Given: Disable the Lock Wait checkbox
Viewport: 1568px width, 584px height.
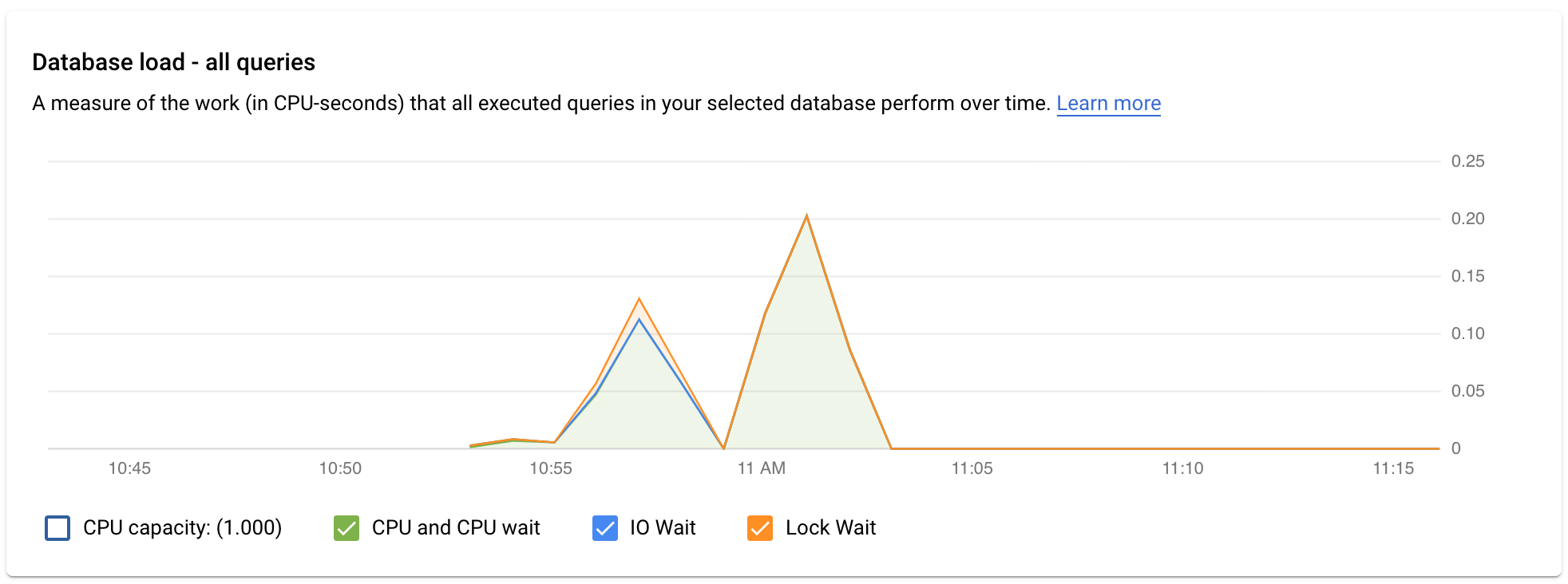Looking at the screenshot, I should pos(760,528).
